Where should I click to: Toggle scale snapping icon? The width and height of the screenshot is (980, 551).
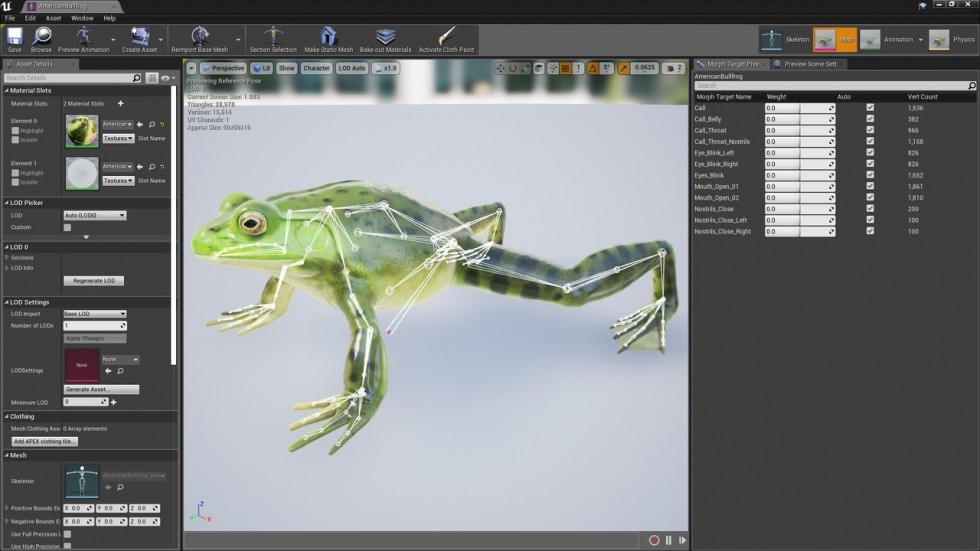coord(624,68)
